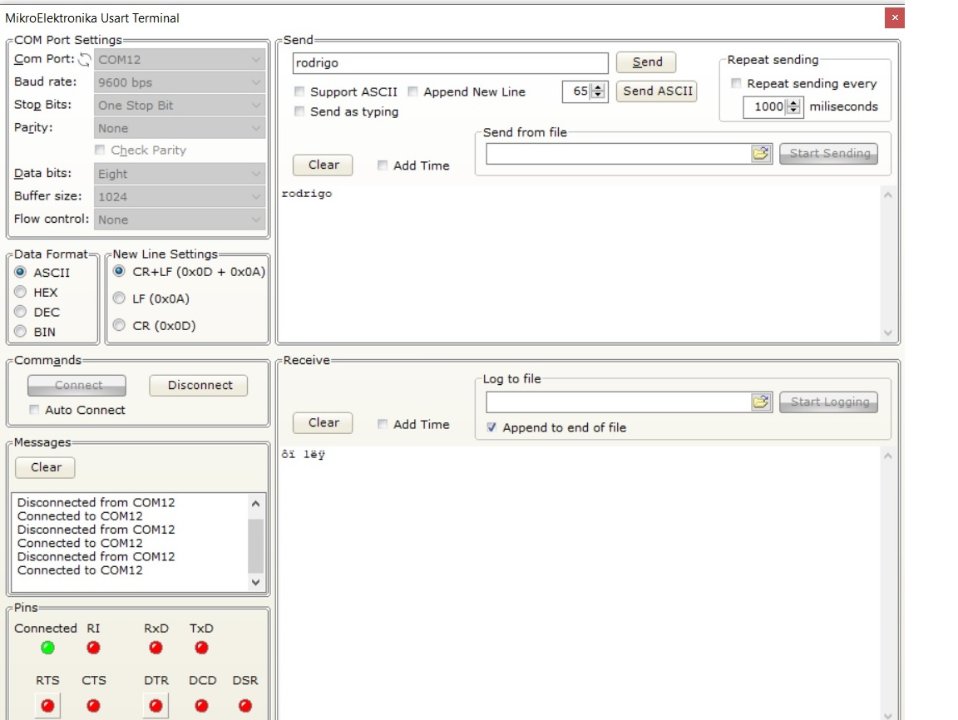Click the CTS pin LED
The width and height of the screenshot is (958, 720).
(93, 706)
